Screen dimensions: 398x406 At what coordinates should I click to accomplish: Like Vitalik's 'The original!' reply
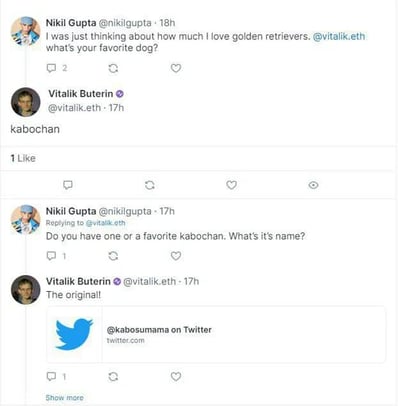176,376
